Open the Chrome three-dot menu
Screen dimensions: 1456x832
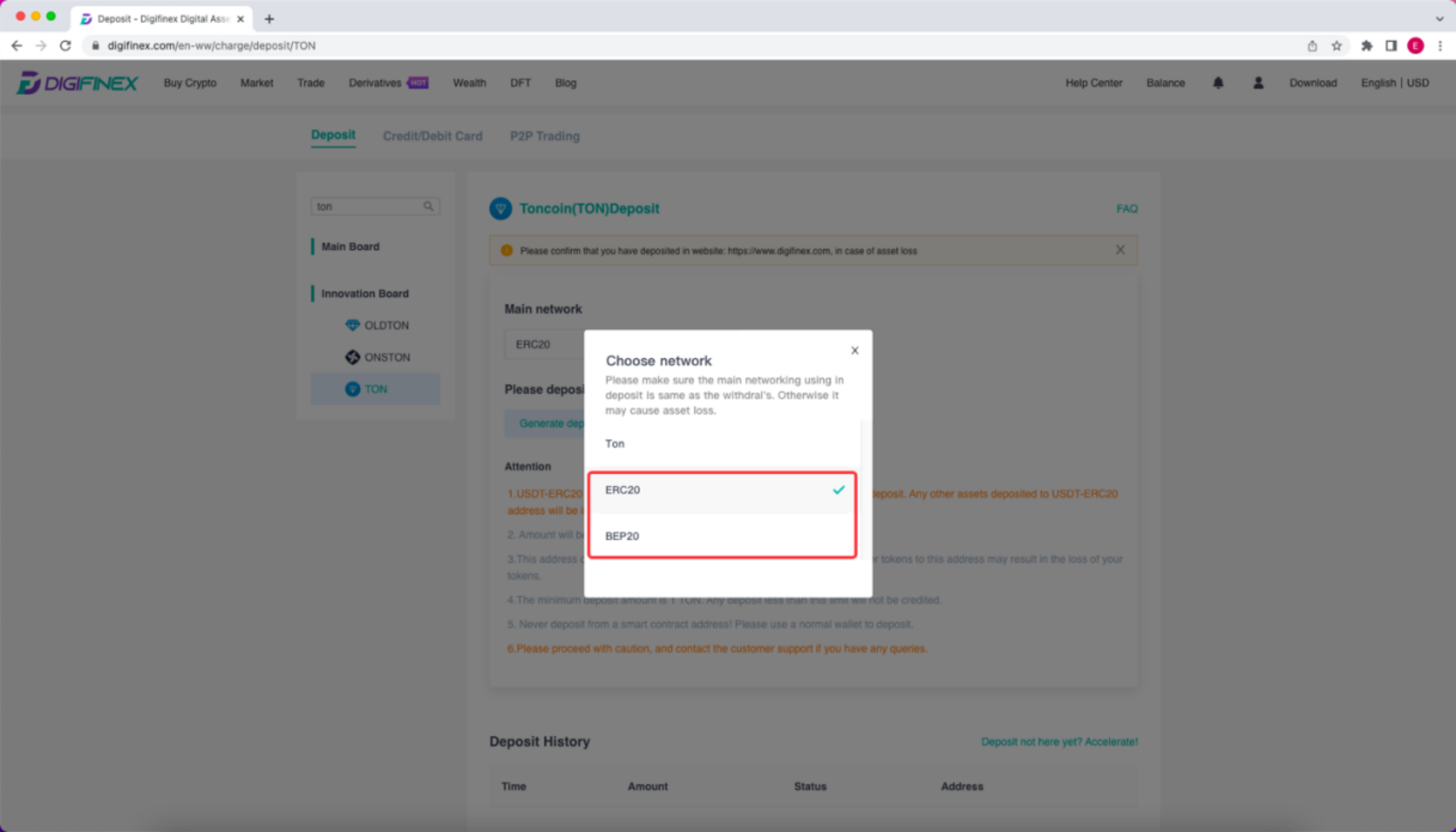click(1440, 46)
